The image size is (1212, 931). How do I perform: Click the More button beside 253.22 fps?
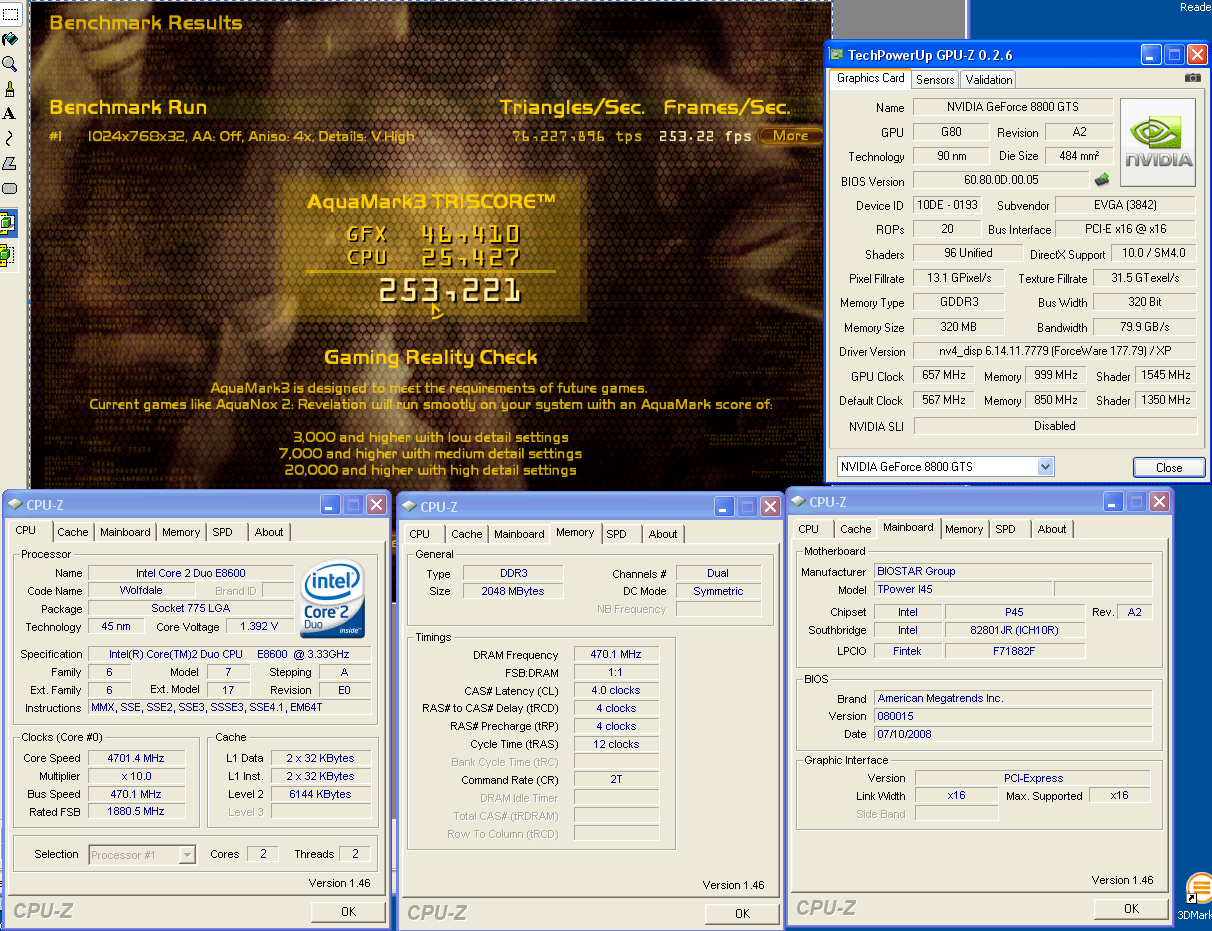coord(790,136)
